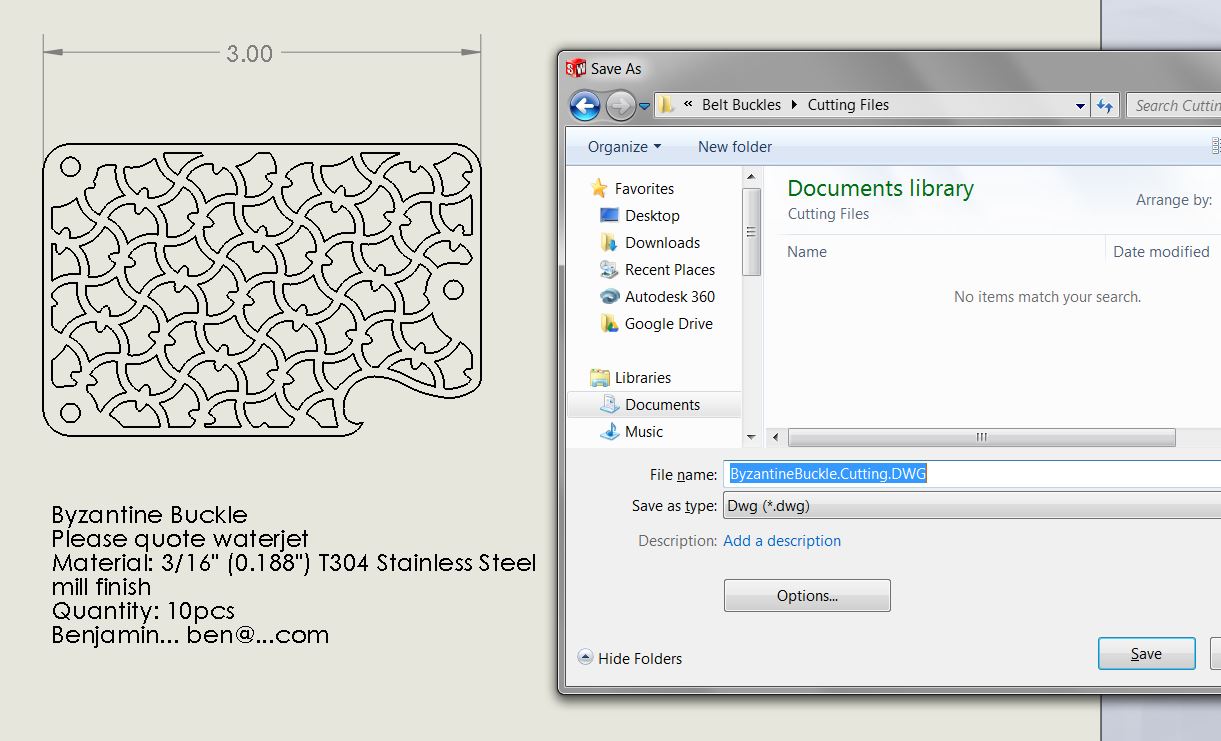Image resolution: width=1221 pixels, height=741 pixels.
Task: Click New folder button
Action: click(x=735, y=147)
